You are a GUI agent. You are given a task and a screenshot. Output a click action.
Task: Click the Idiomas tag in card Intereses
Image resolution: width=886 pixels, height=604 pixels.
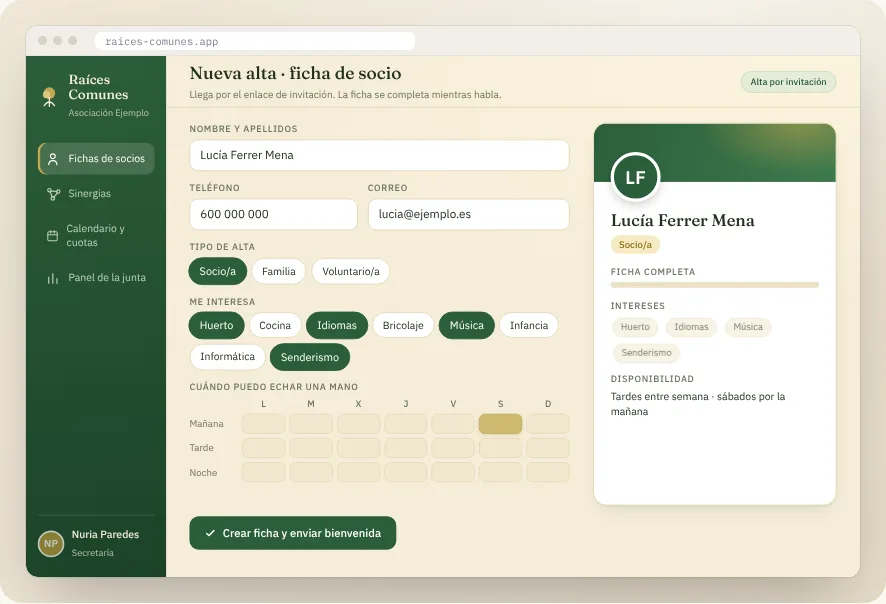click(x=691, y=327)
